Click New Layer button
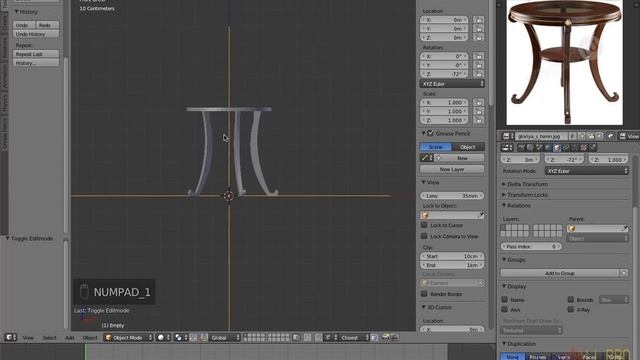 tap(452, 169)
